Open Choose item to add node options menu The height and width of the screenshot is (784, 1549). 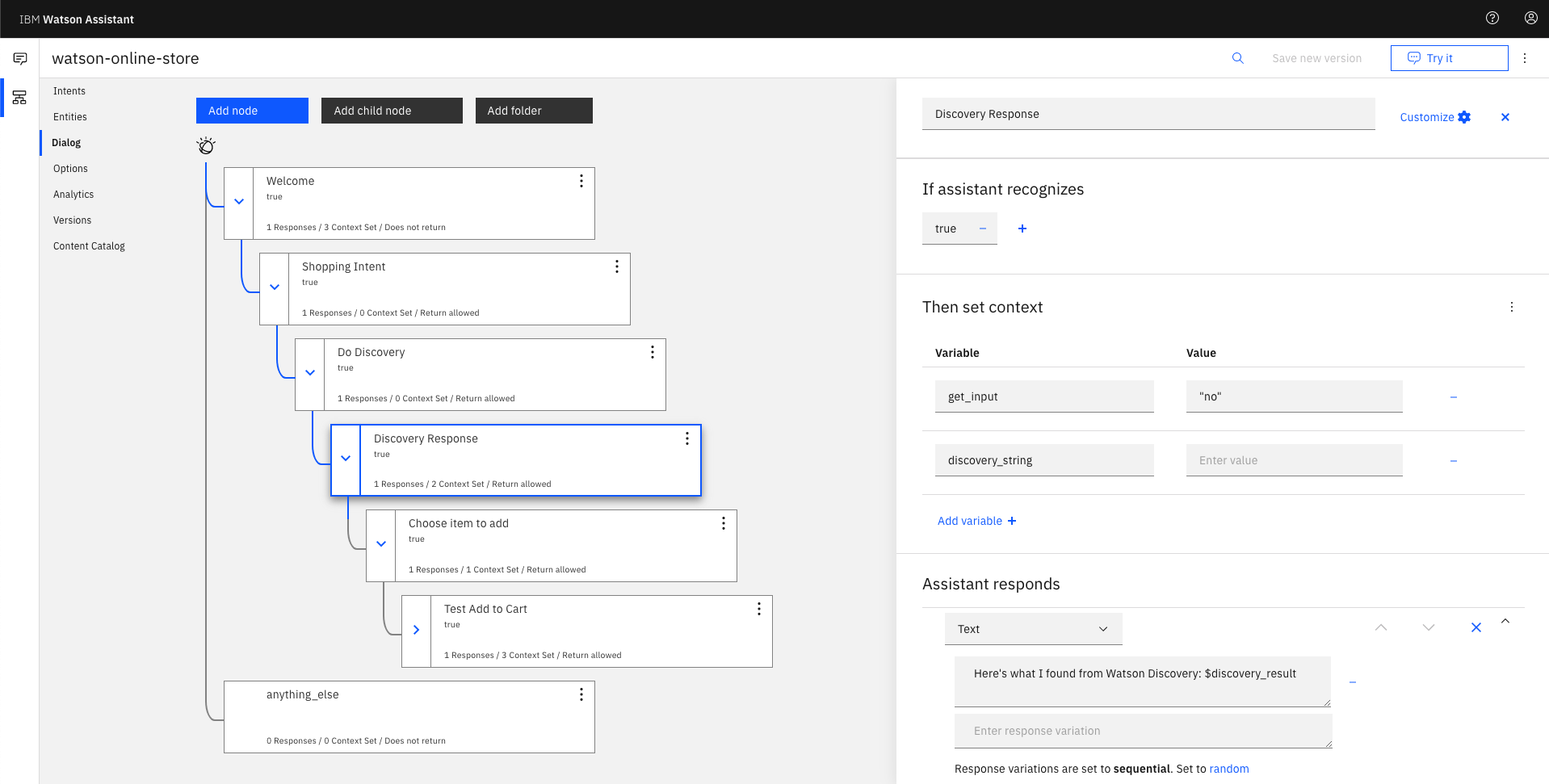[724, 523]
